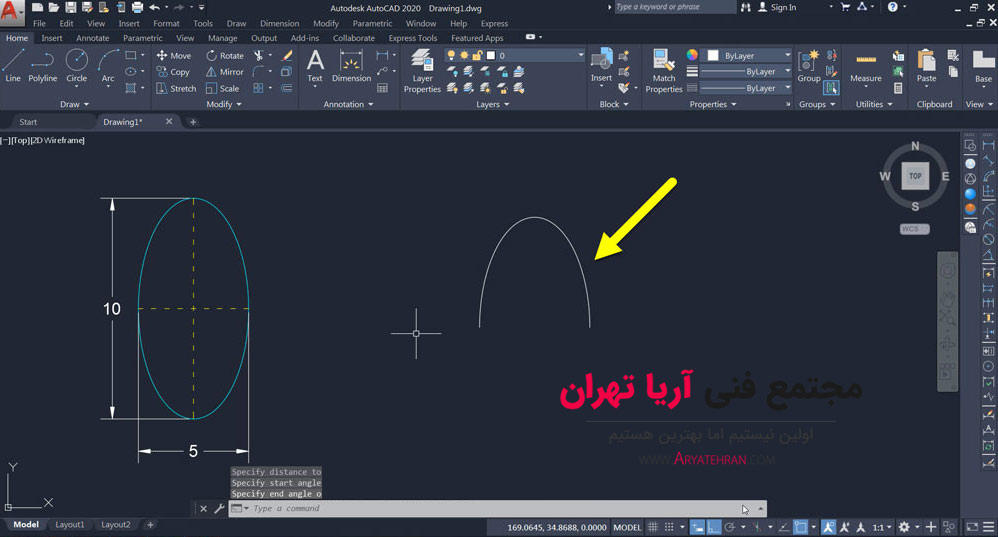
Task: Select the Arc tool
Action: click(x=108, y=66)
